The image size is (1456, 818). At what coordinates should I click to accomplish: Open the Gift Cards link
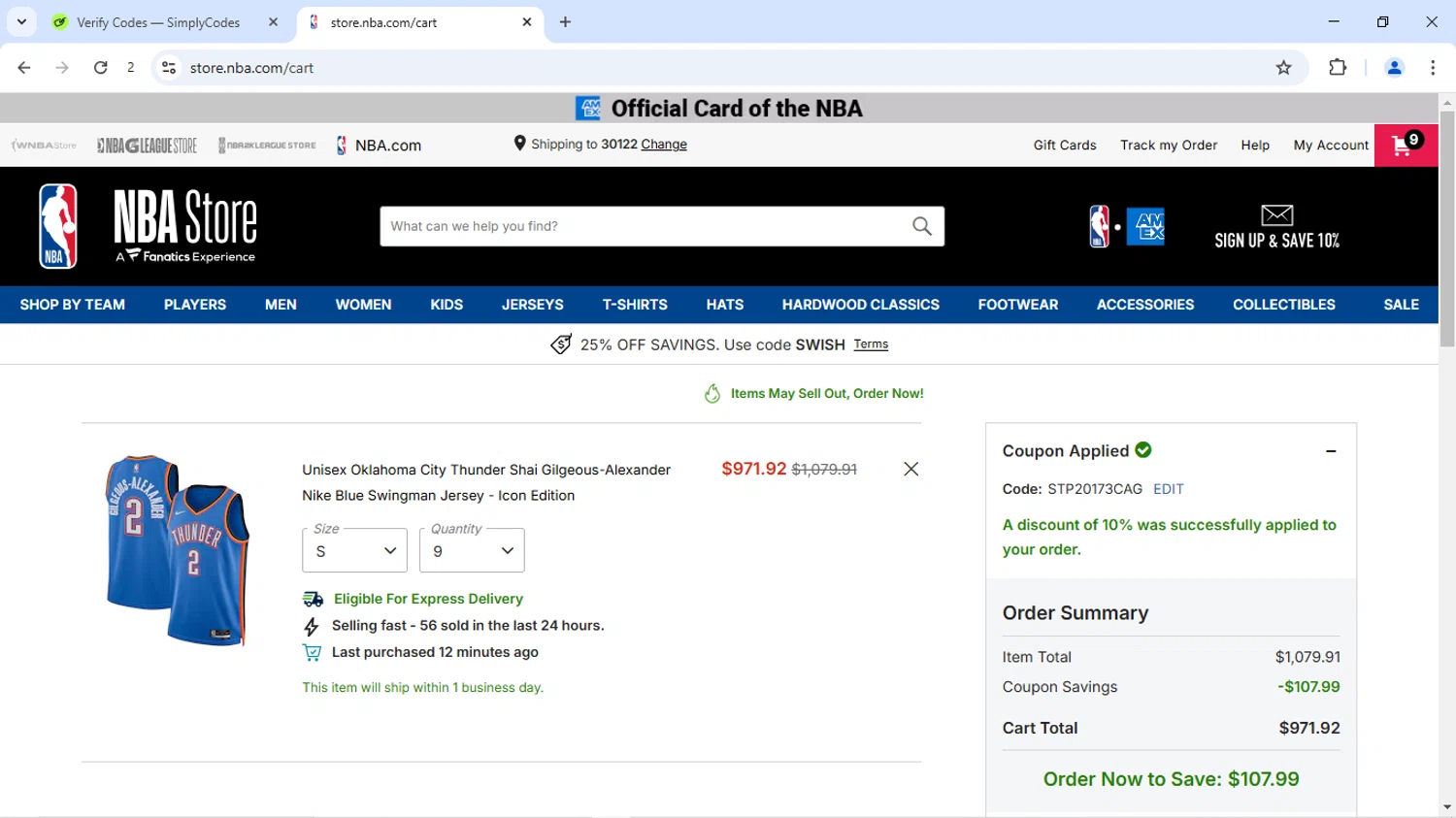[x=1065, y=146]
